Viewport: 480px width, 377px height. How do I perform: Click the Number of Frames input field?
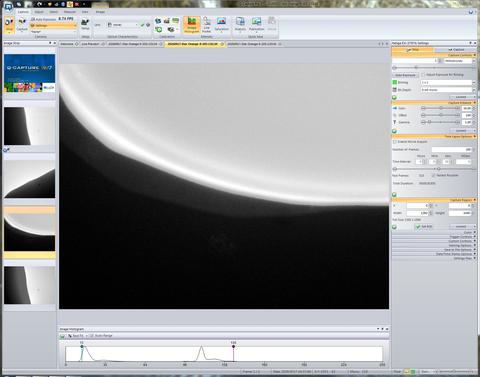pos(452,150)
